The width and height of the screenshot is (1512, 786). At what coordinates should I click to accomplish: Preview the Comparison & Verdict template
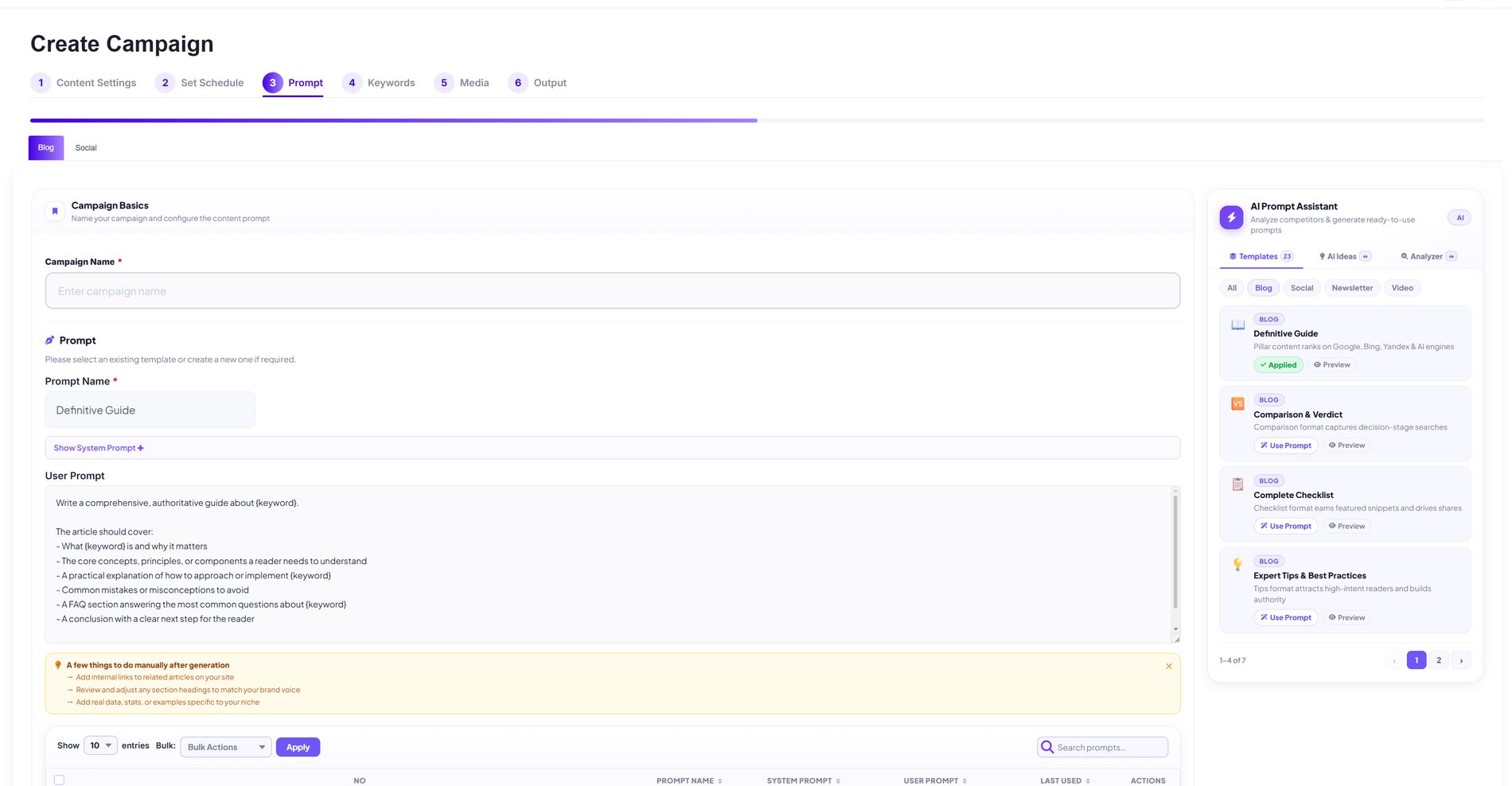pyautogui.click(x=1346, y=446)
